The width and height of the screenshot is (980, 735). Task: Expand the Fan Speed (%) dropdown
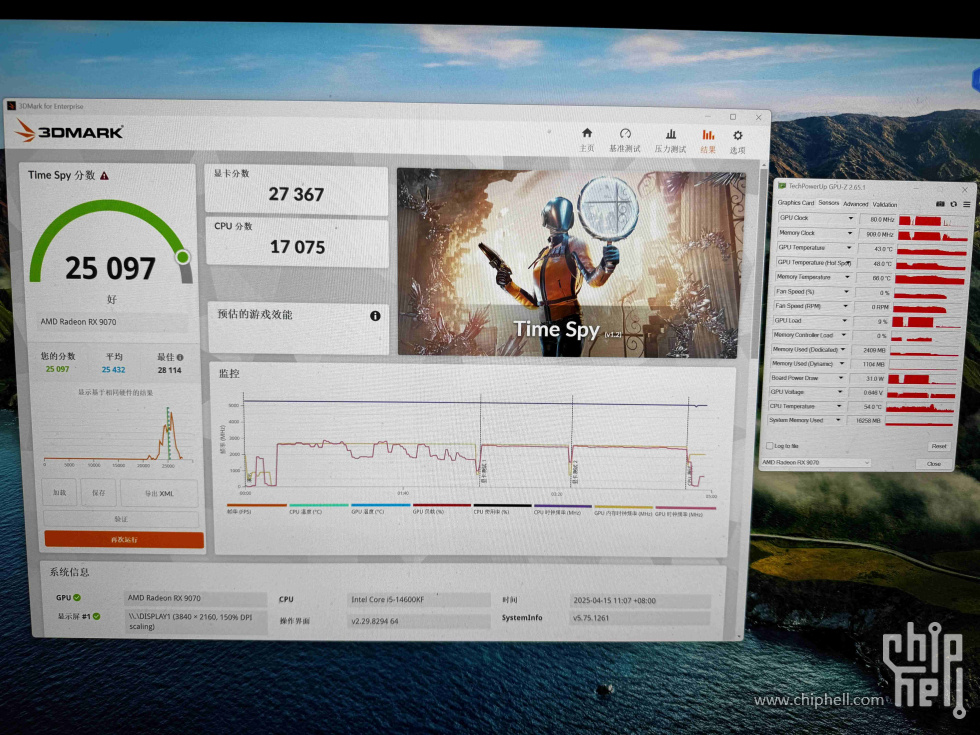click(847, 292)
